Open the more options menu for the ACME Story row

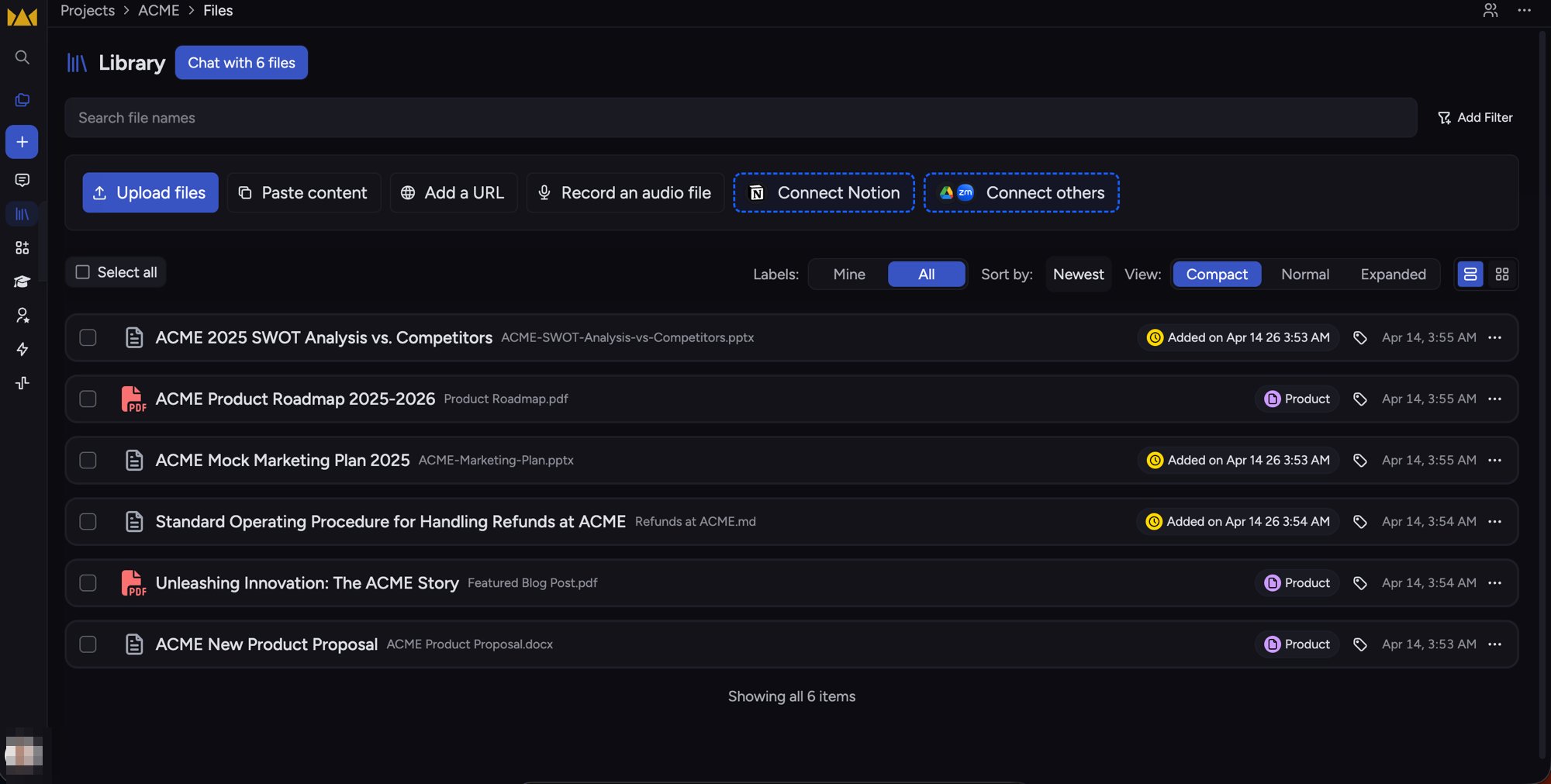(x=1495, y=583)
